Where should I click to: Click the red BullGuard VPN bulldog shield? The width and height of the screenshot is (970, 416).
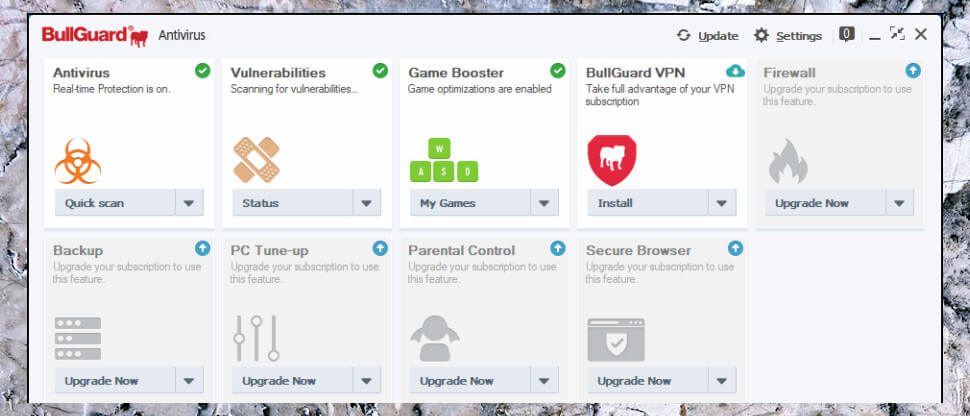[x=612, y=160]
